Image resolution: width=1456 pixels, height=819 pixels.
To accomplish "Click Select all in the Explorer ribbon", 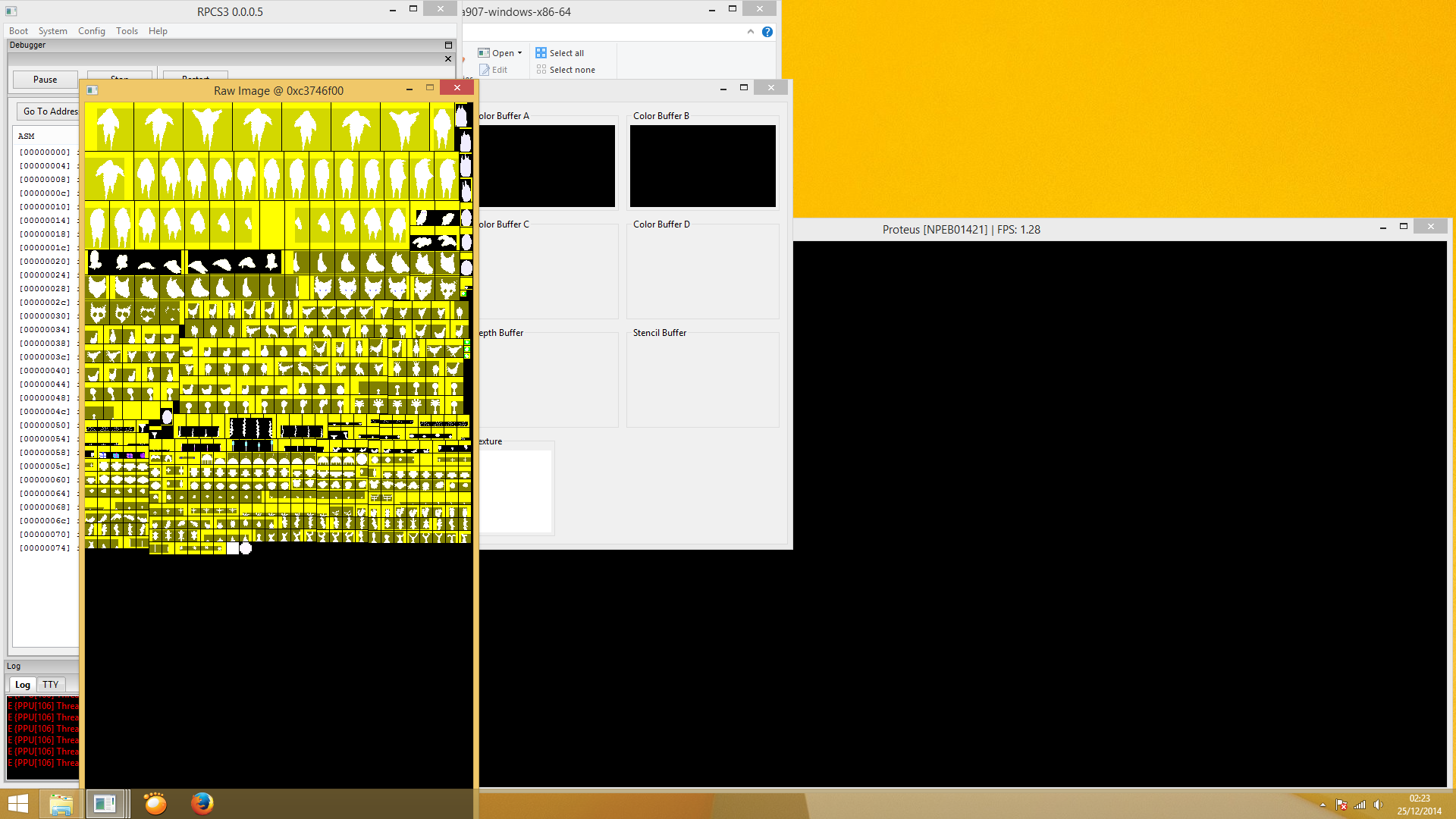I will click(x=560, y=53).
